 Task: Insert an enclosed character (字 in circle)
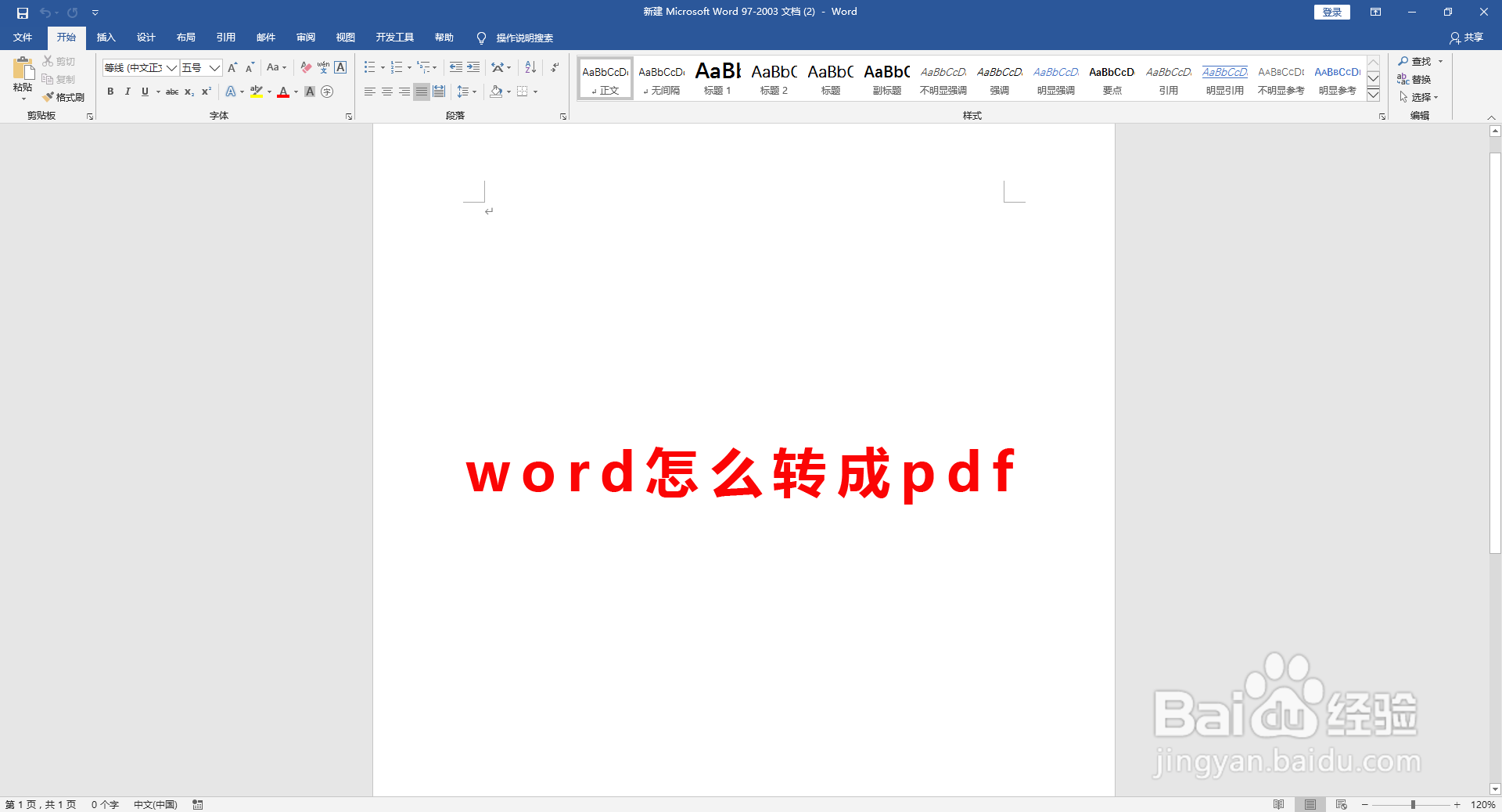coord(327,92)
